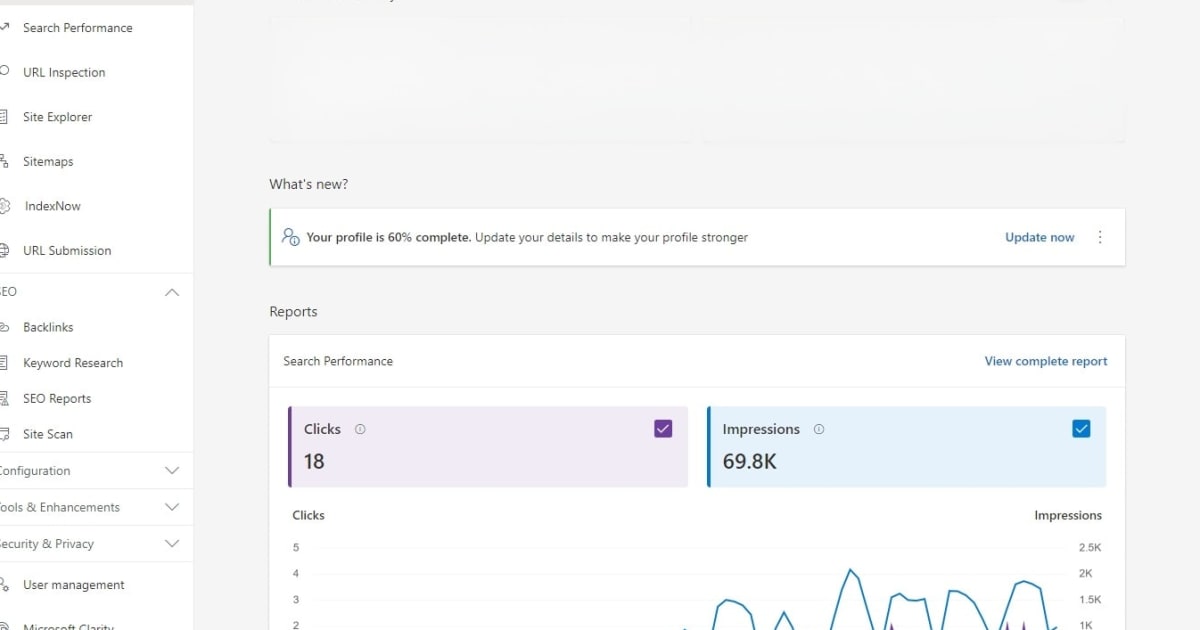The width and height of the screenshot is (1200, 630).
Task: Open SEO Reports
Action: point(57,398)
